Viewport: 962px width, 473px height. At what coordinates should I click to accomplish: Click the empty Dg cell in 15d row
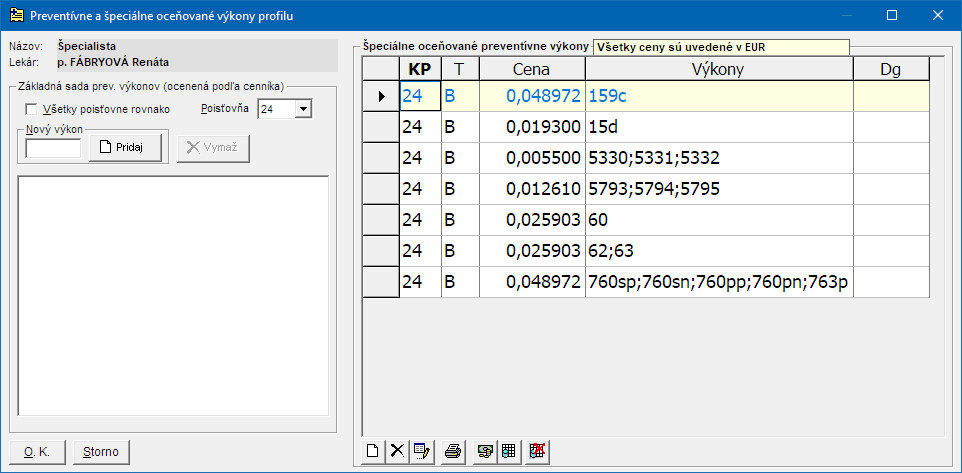(891, 127)
